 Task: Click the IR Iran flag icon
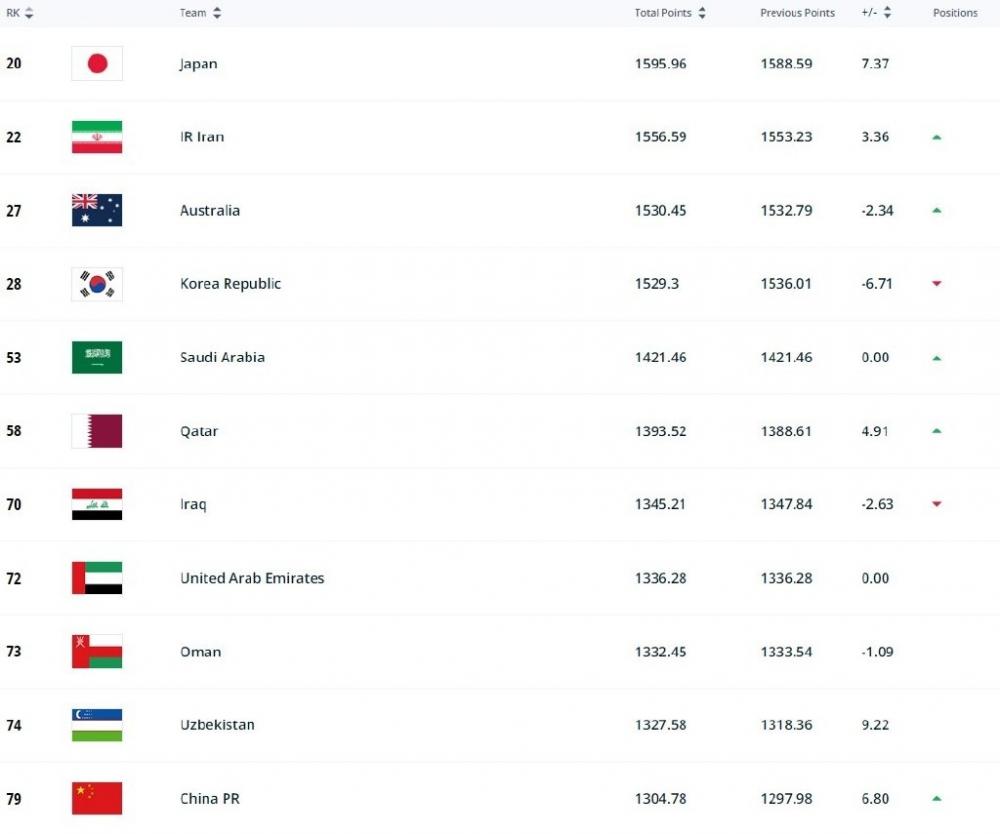coord(97,137)
